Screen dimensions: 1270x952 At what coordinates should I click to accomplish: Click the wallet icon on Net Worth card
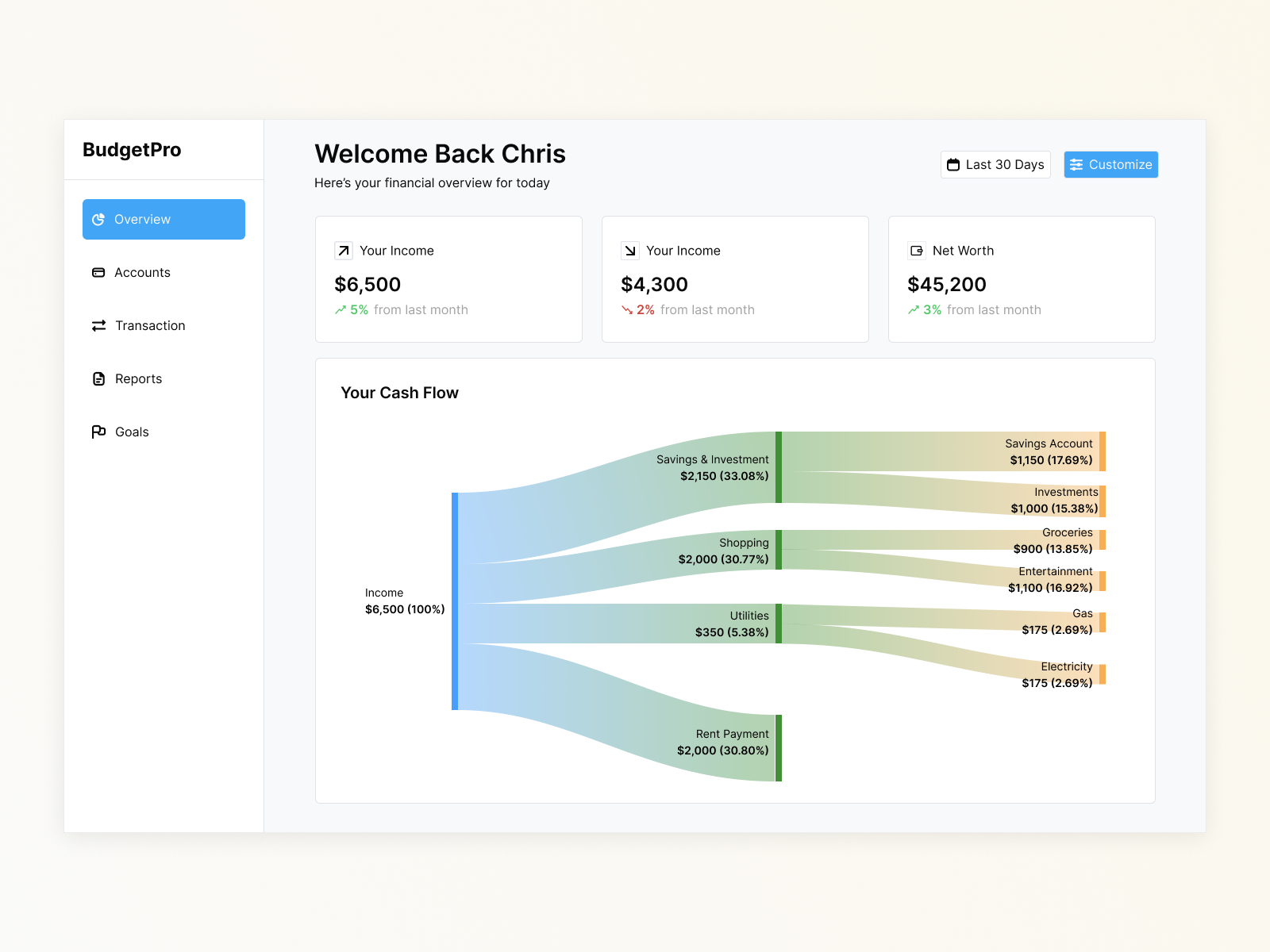(917, 251)
